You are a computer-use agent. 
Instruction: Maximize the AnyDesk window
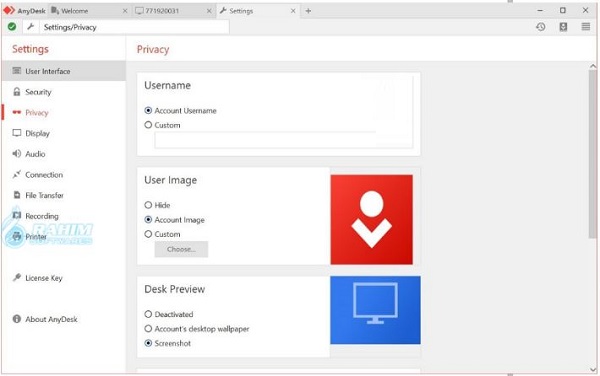pos(562,11)
